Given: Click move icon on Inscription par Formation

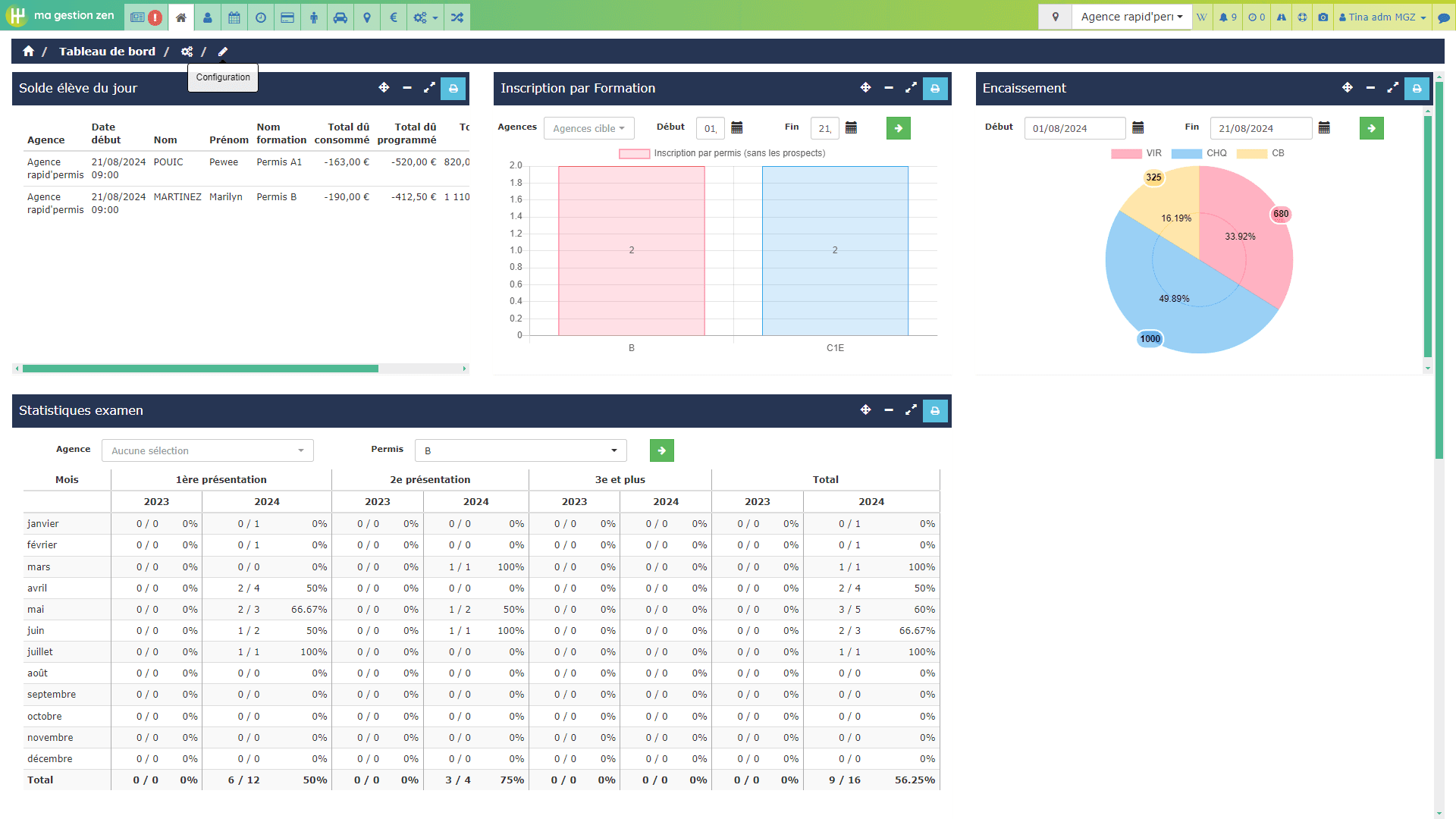Looking at the screenshot, I should [865, 88].
